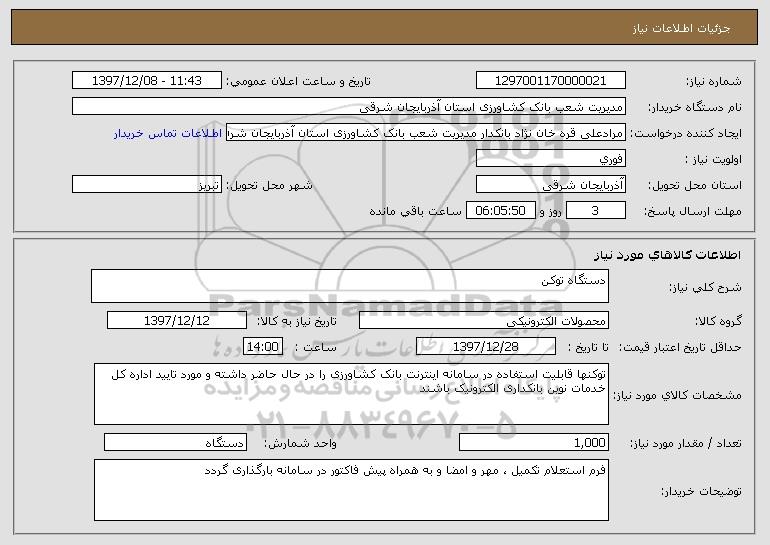Click the ساعت باقی مانده text
The height and width of the screenshot is (545, 770).
pos(415,211)
